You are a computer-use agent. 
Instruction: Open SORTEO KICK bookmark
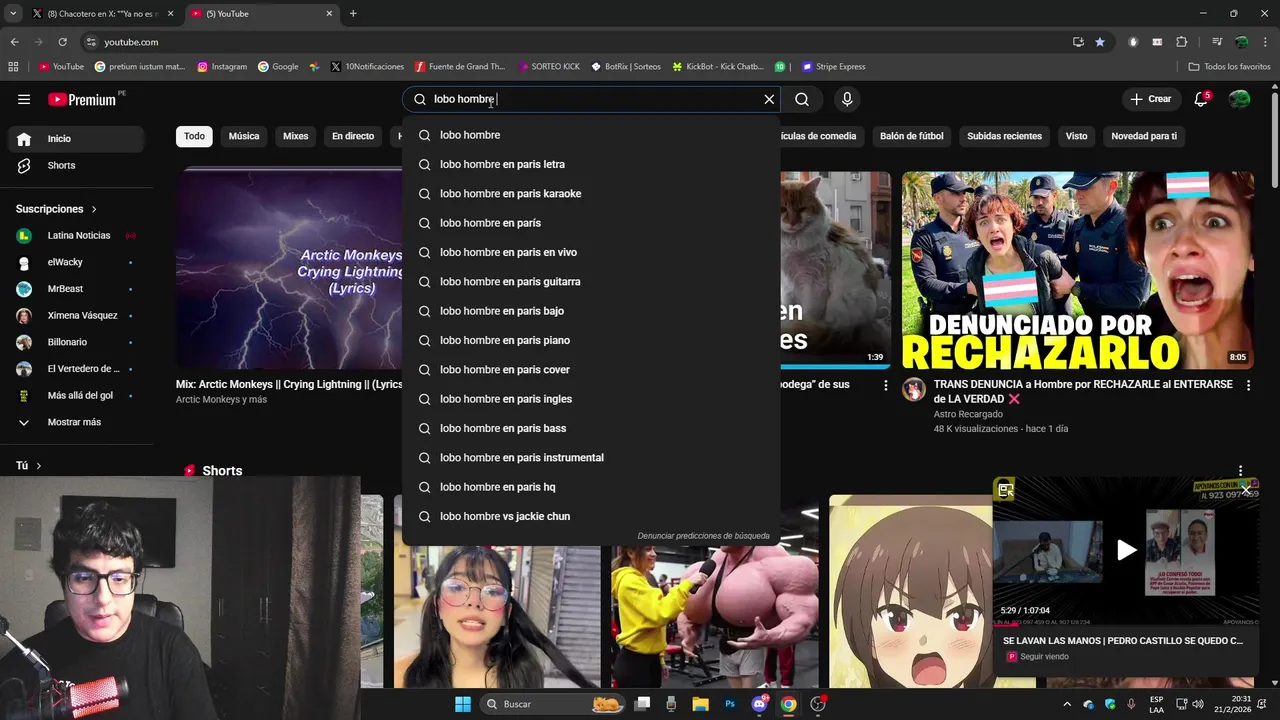click(549, 67)
